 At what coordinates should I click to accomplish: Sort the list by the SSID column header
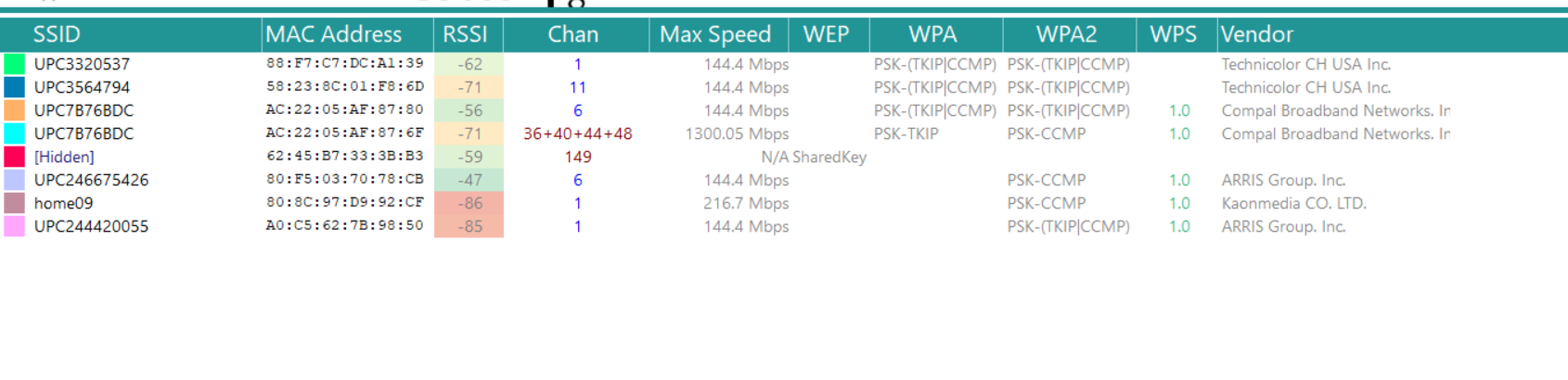57,34
